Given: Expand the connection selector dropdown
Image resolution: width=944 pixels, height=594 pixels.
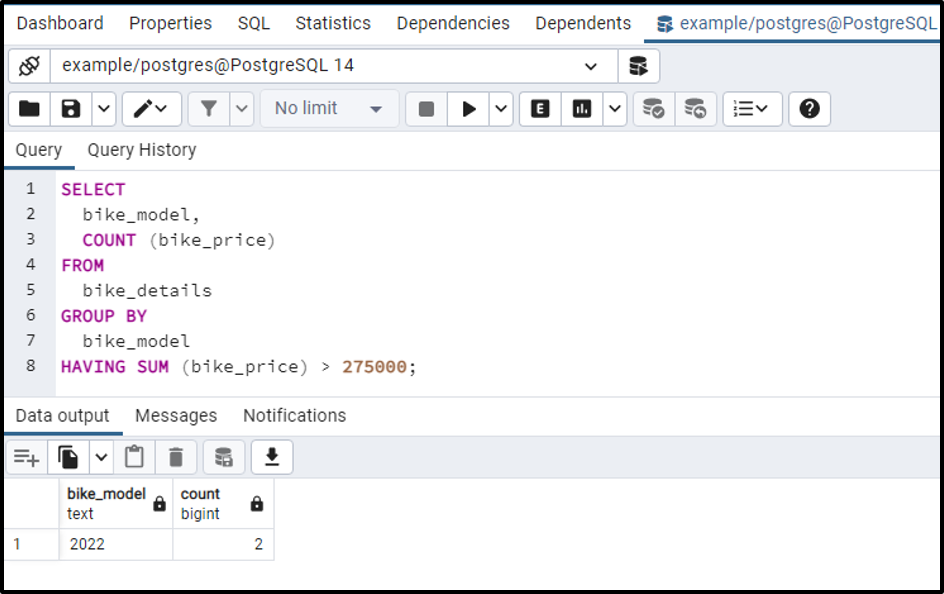Looking at the screenshot, I should point(591,66).
